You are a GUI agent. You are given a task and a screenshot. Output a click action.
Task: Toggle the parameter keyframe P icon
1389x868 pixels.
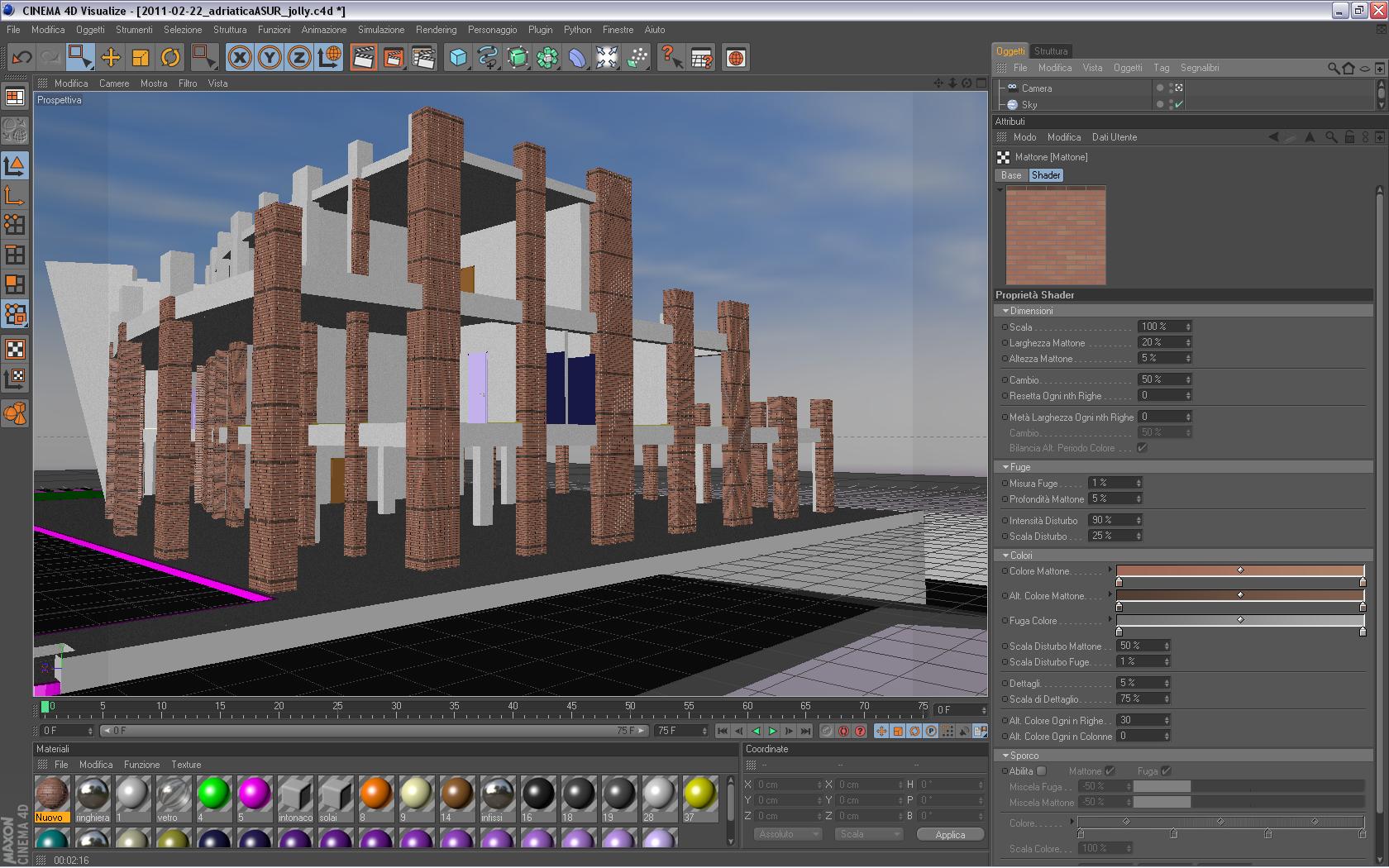click(x=931, y=731)
